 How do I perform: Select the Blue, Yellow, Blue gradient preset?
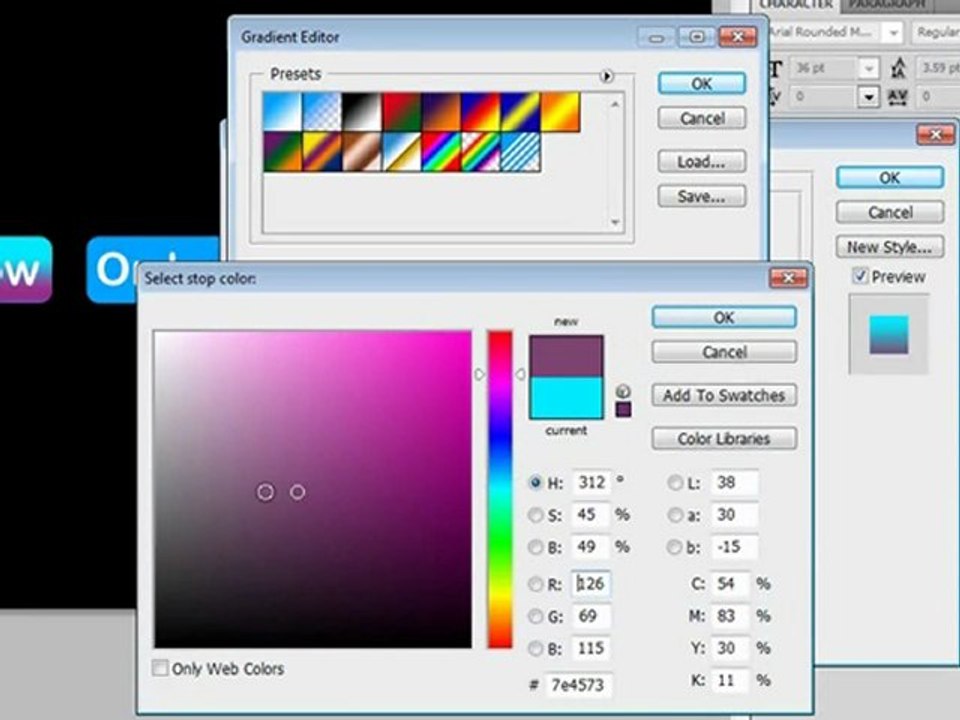pyautogui.click(x=521, y=111)
